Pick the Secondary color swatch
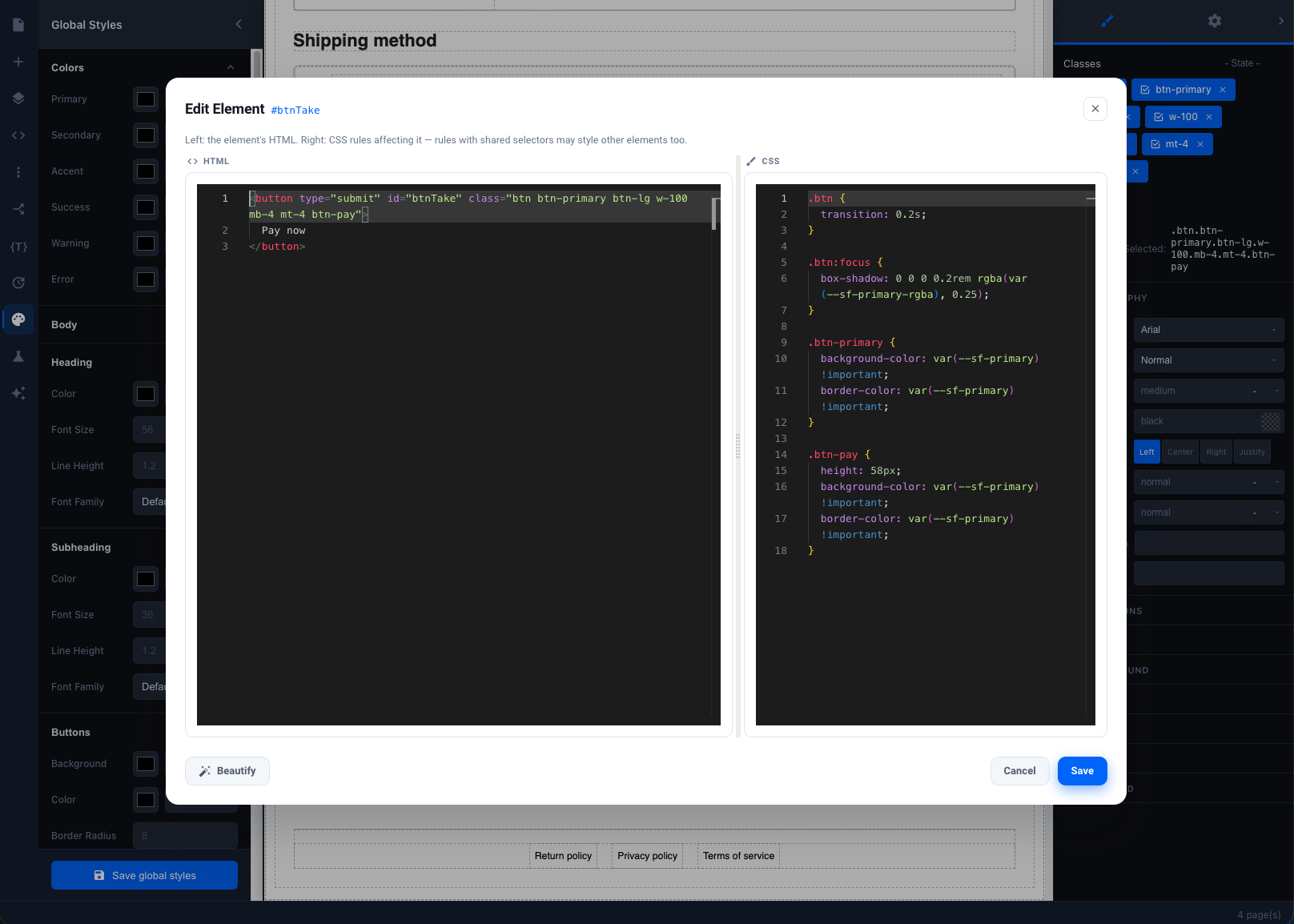1294x924 pixels. [146, 135]
